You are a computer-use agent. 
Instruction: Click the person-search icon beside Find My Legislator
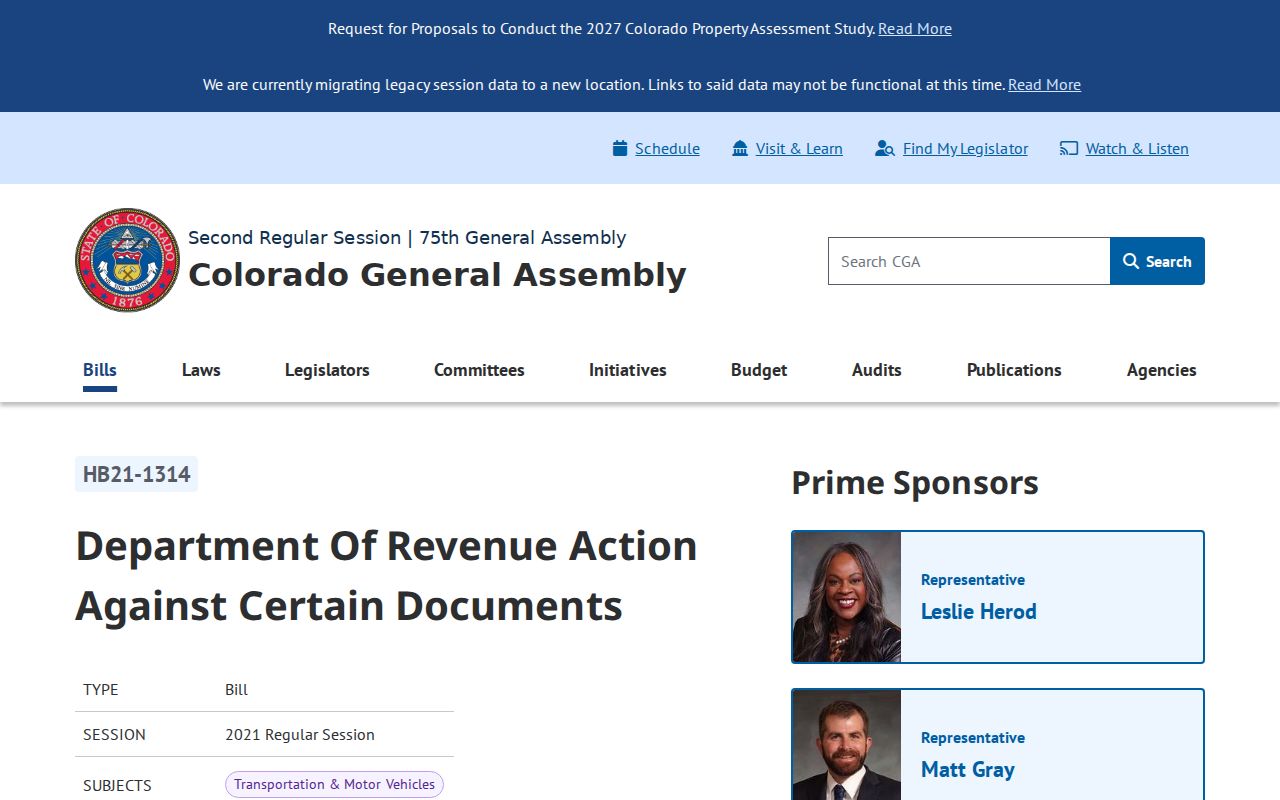click(884, 148)
